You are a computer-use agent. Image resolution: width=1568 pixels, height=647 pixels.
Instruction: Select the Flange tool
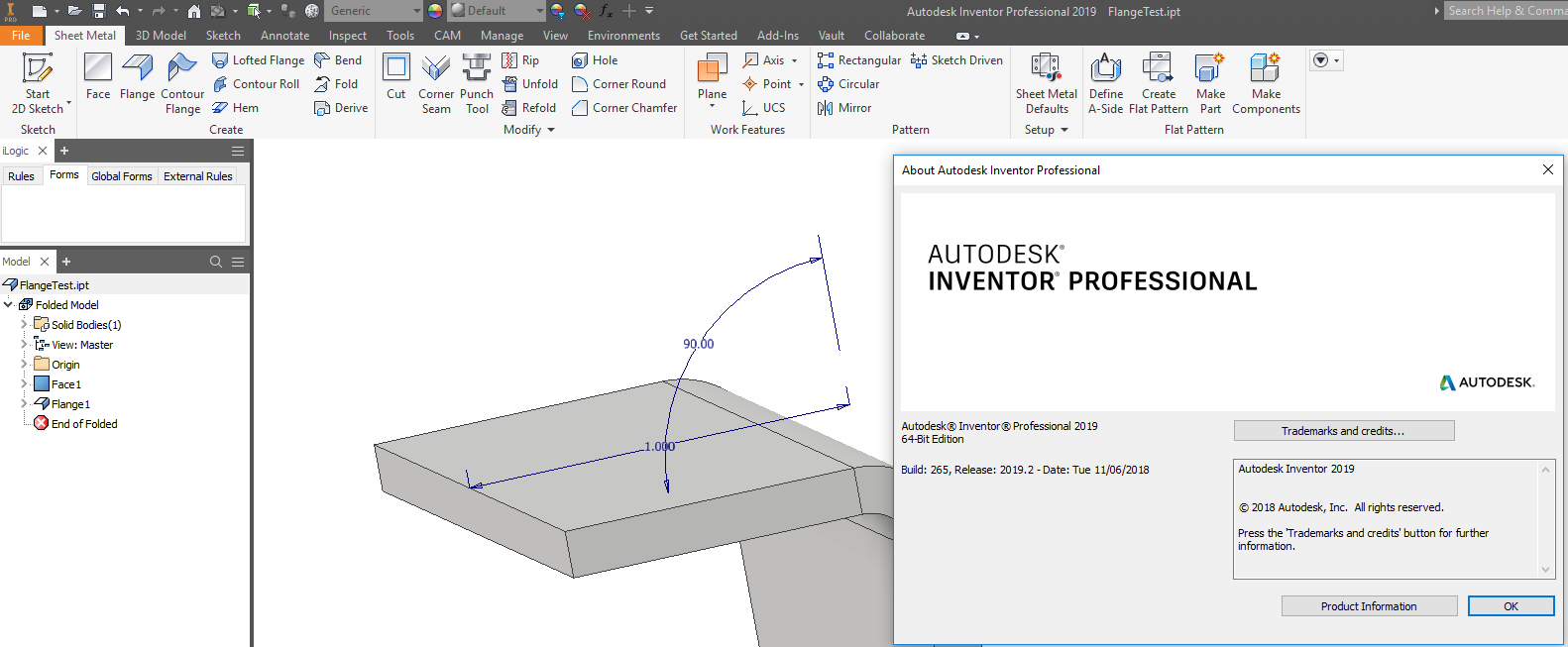point(137,77)
